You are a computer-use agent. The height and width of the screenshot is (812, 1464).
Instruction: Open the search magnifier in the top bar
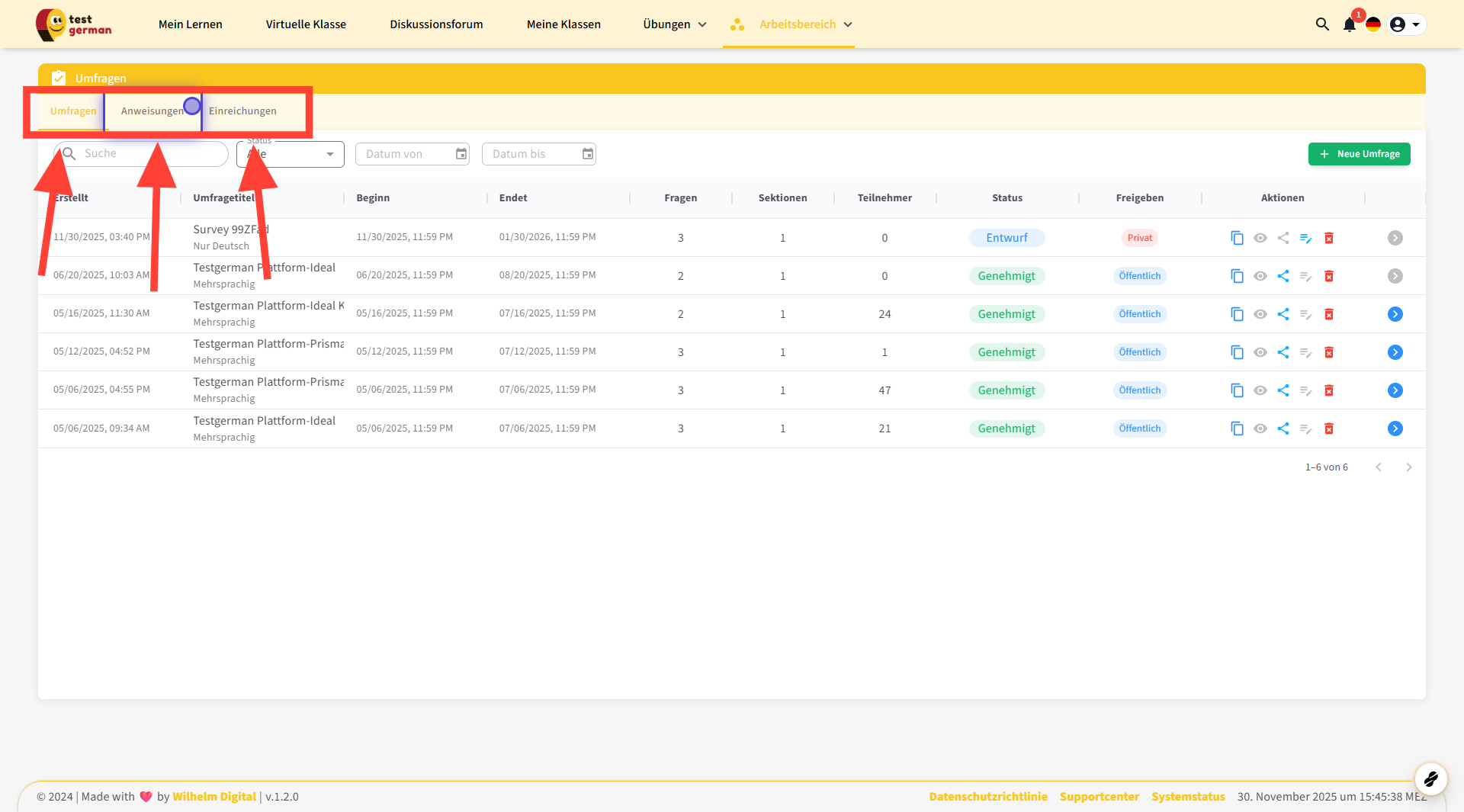coord(1322,24)
